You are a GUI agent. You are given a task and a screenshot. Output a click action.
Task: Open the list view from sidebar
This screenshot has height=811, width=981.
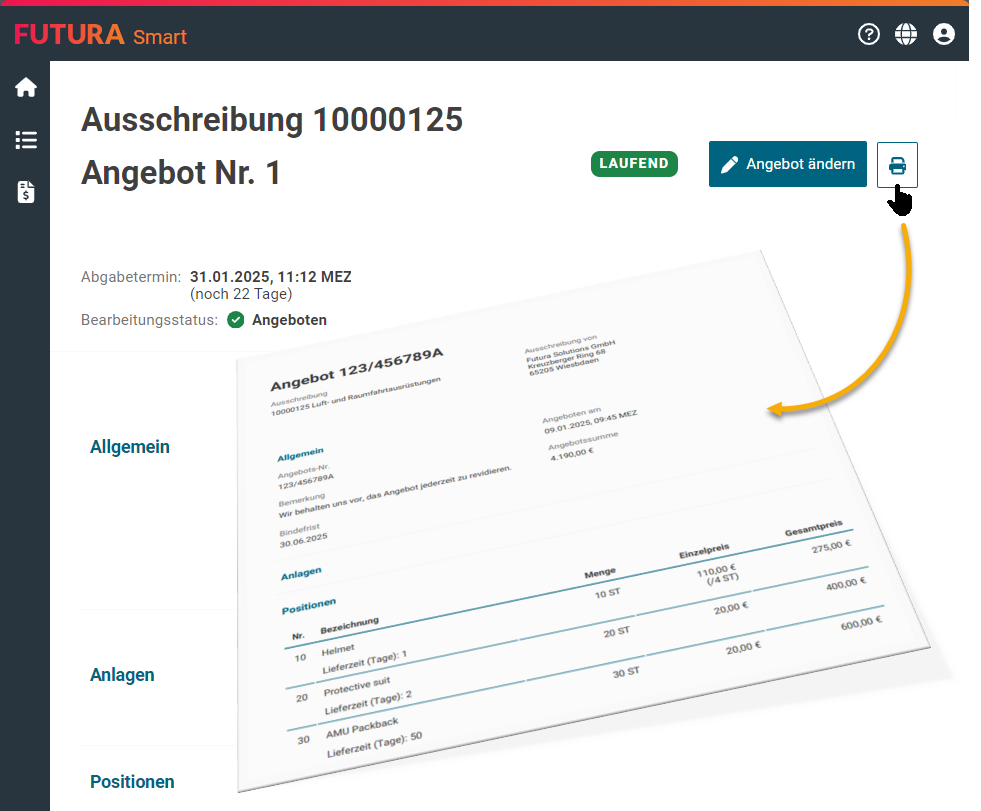coord(26,140)
